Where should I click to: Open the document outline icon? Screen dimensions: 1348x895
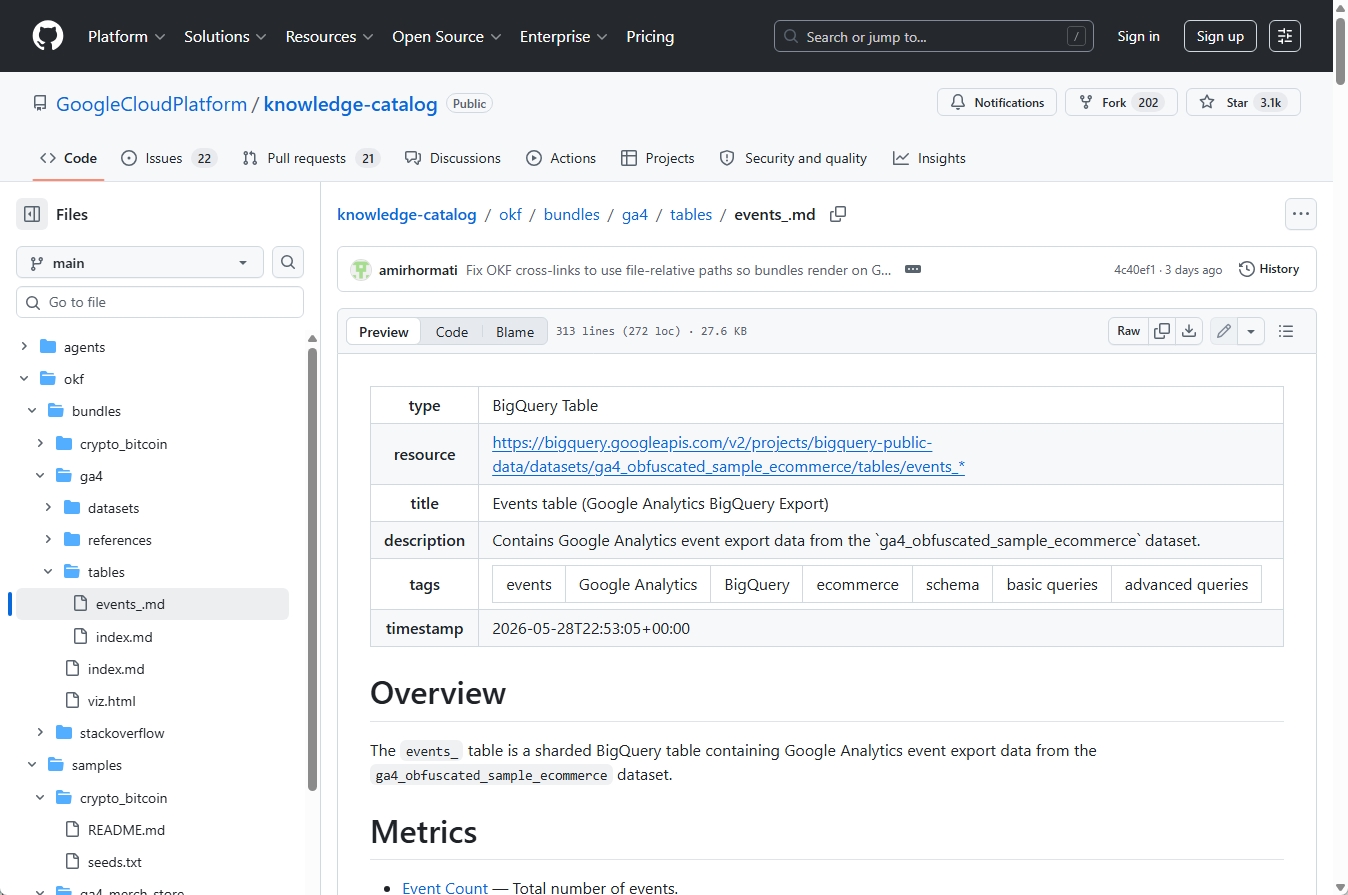click(1286, 331)
